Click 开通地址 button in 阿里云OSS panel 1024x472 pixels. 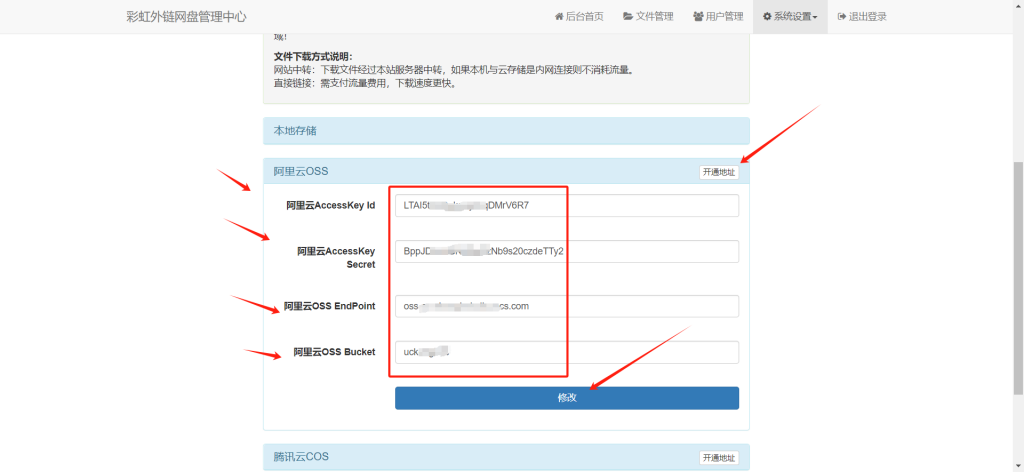719,172
